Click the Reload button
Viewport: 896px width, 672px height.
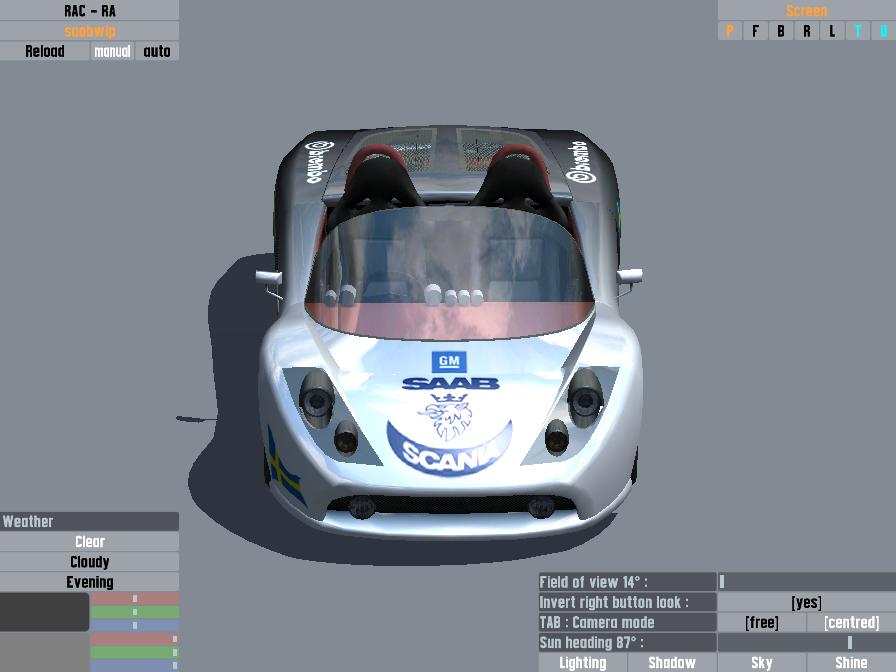[45, 51]
